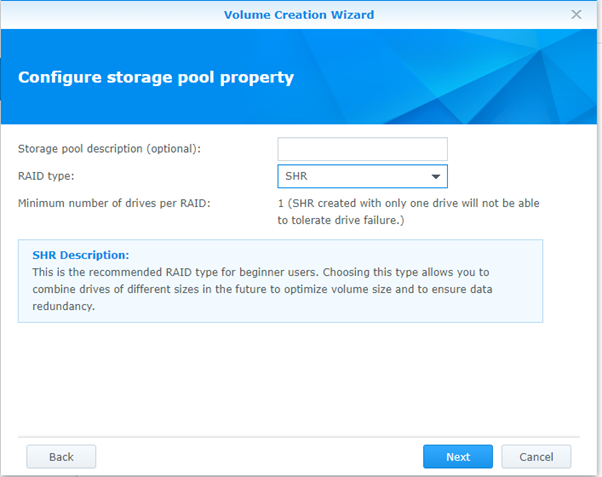Click the Volume Creation Wizard title bar
This screenshot has width=602, height=477.
(x=299, y=15)
